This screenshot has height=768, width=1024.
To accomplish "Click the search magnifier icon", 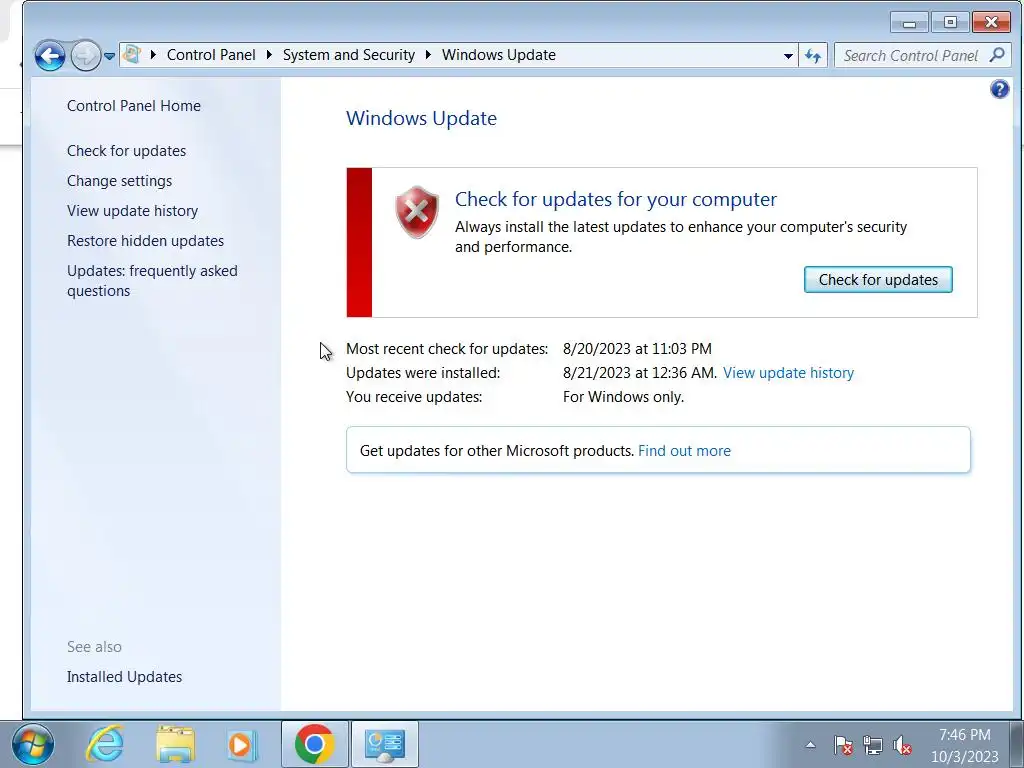I will (997, 55).
